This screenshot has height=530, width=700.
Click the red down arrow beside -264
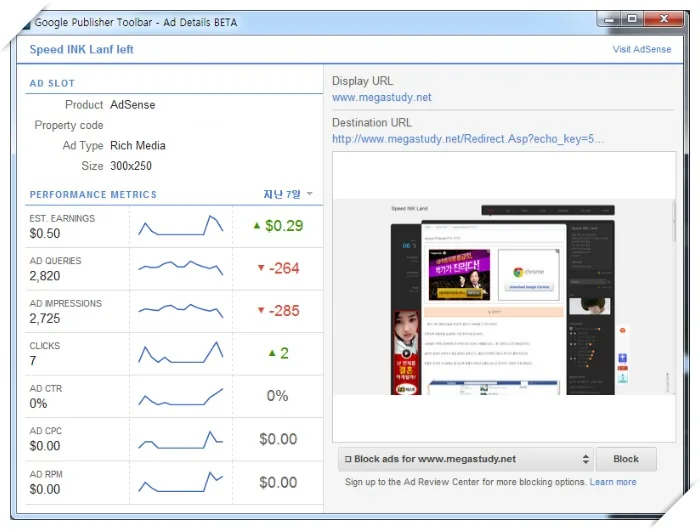(x=261, y=268)
